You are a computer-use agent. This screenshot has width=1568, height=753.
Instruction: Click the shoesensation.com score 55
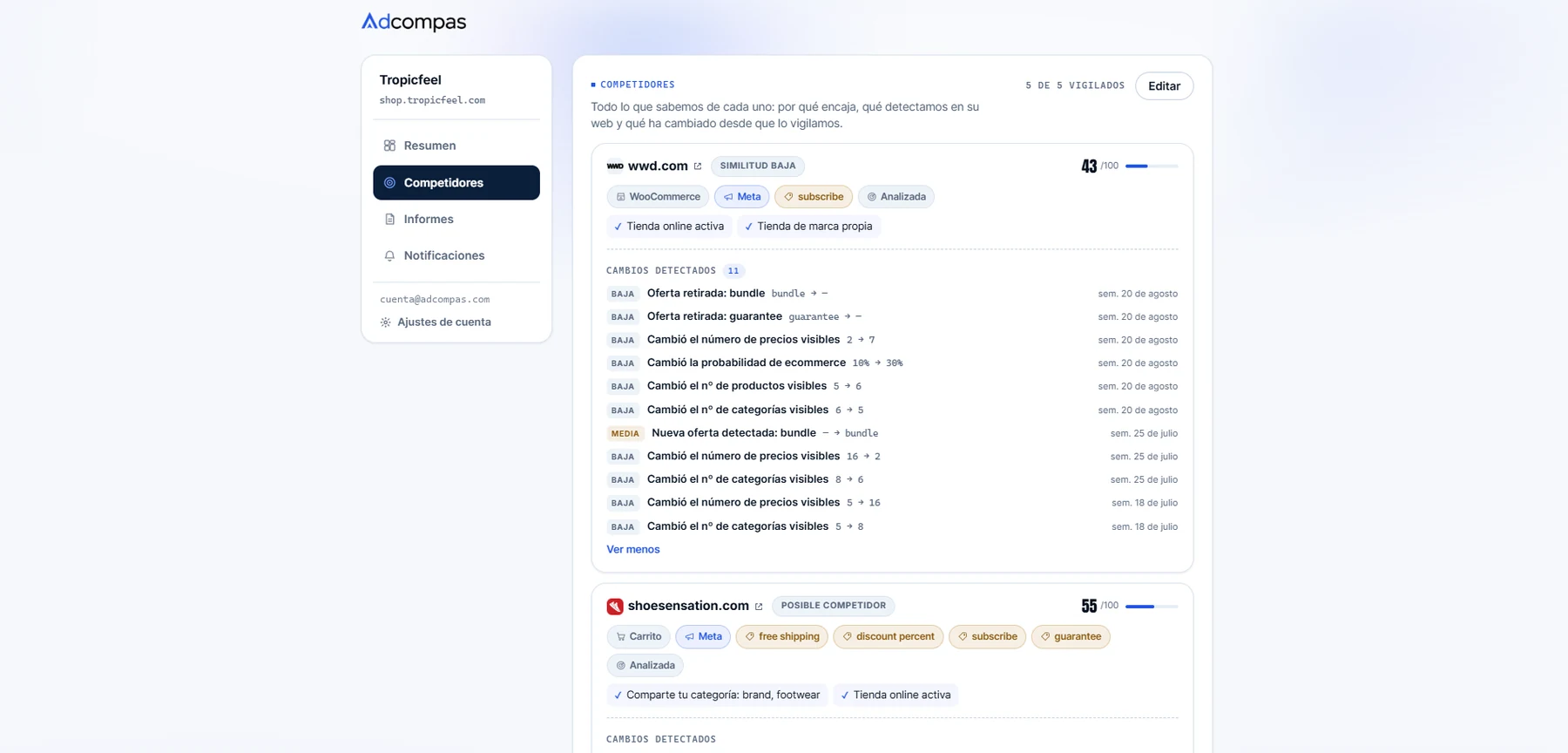(1089, 606)
